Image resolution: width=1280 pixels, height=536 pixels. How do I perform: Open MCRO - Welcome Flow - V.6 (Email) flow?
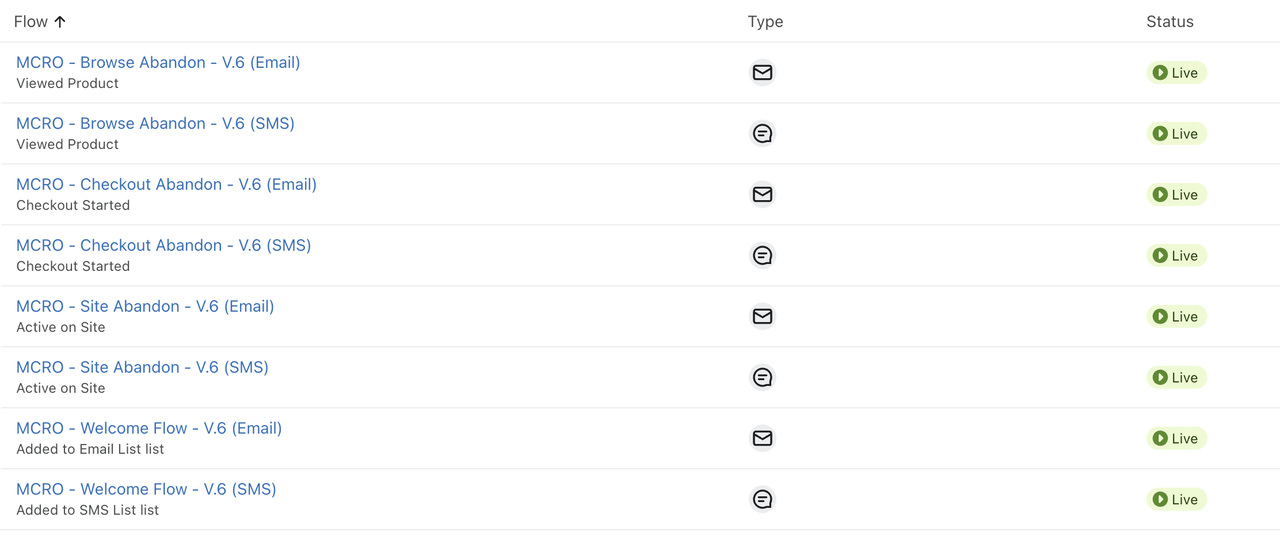click(149, 428)
